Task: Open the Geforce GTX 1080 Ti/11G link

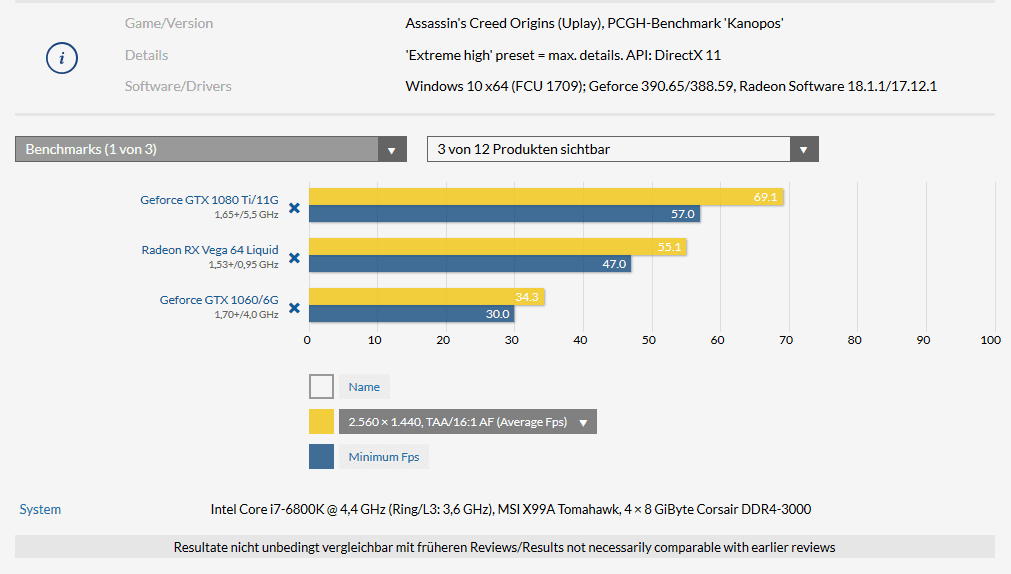Action: [209, 200]
